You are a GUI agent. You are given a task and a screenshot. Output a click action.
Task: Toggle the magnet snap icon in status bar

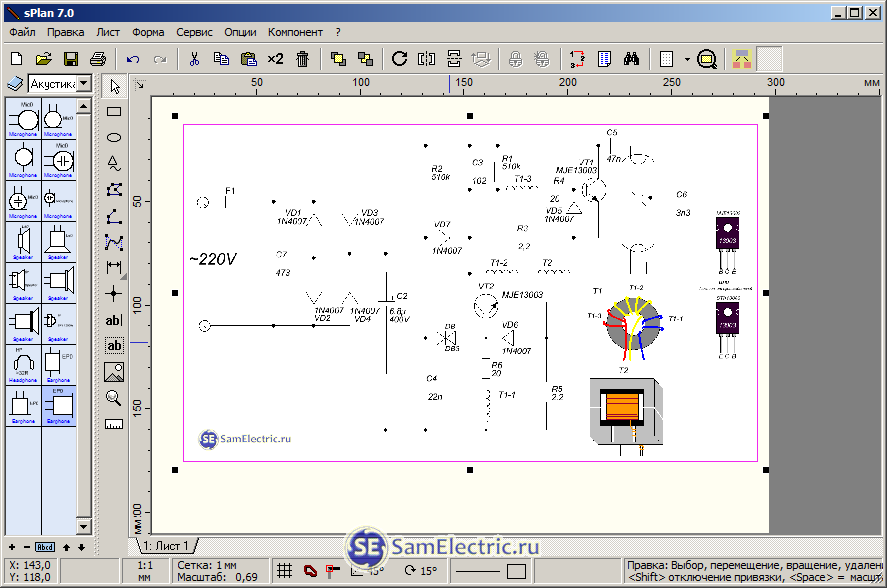[x=310, y=571]
